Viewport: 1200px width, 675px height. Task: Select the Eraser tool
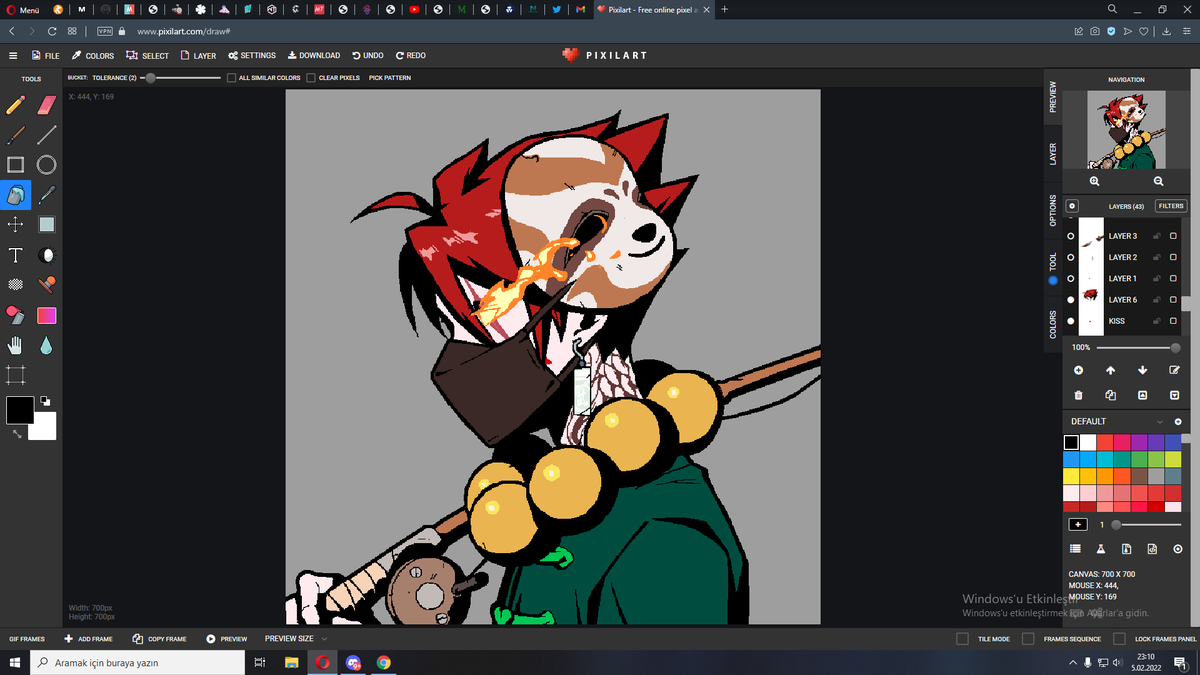(46, 104)
